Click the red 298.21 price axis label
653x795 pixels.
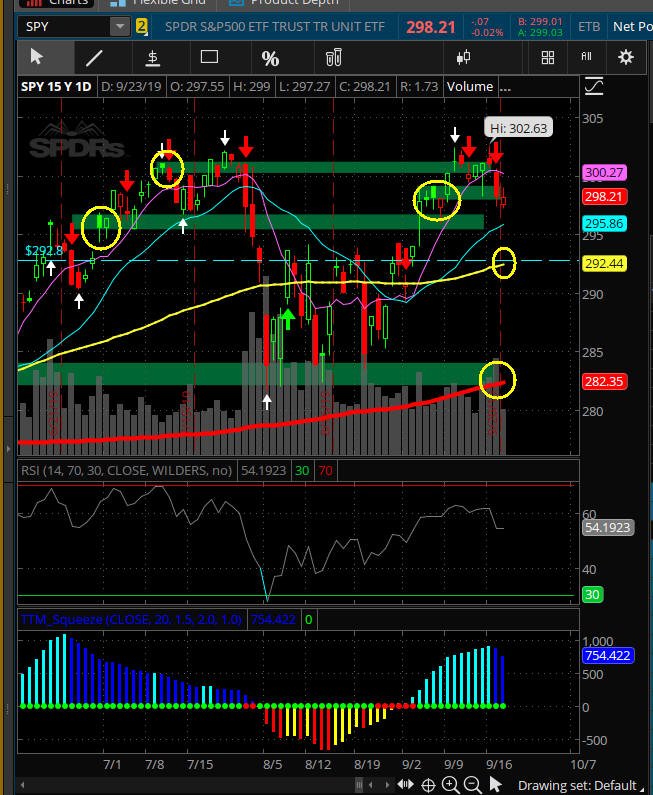pos(604,197)
